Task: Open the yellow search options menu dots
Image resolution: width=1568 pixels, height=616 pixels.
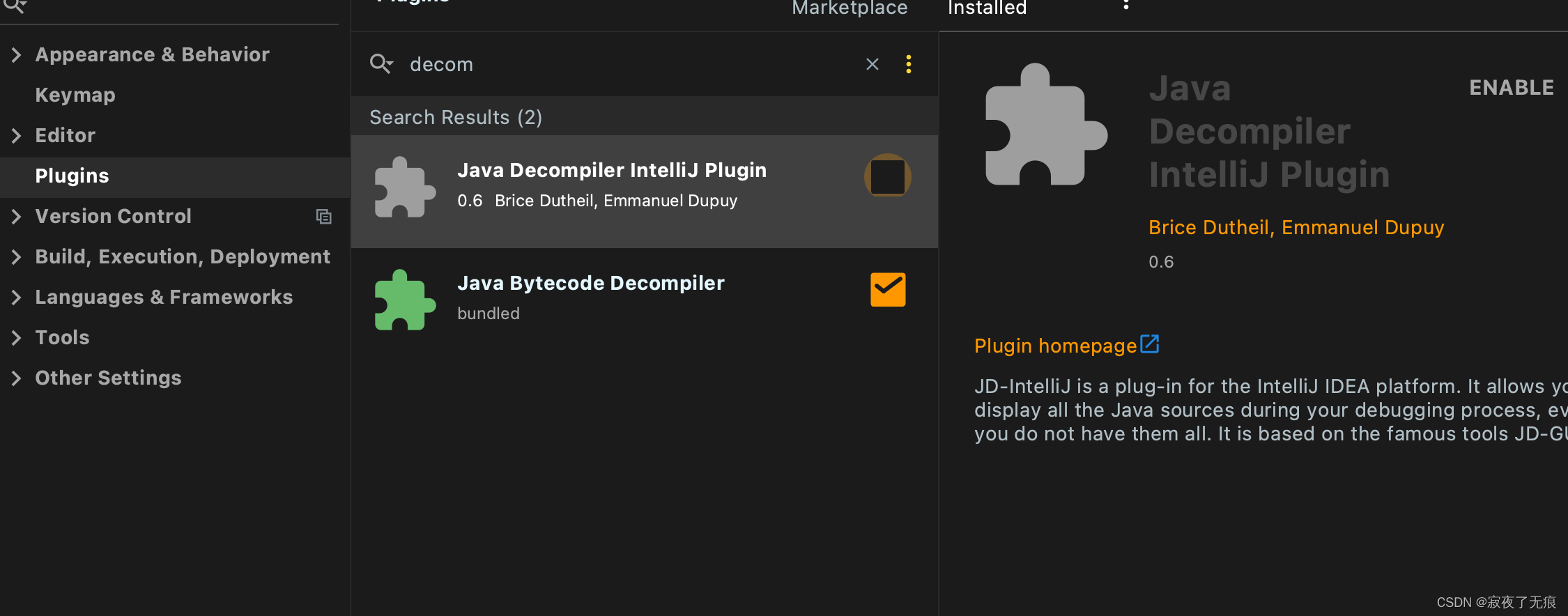Action: pyautogui.click(x=908, y=64)
